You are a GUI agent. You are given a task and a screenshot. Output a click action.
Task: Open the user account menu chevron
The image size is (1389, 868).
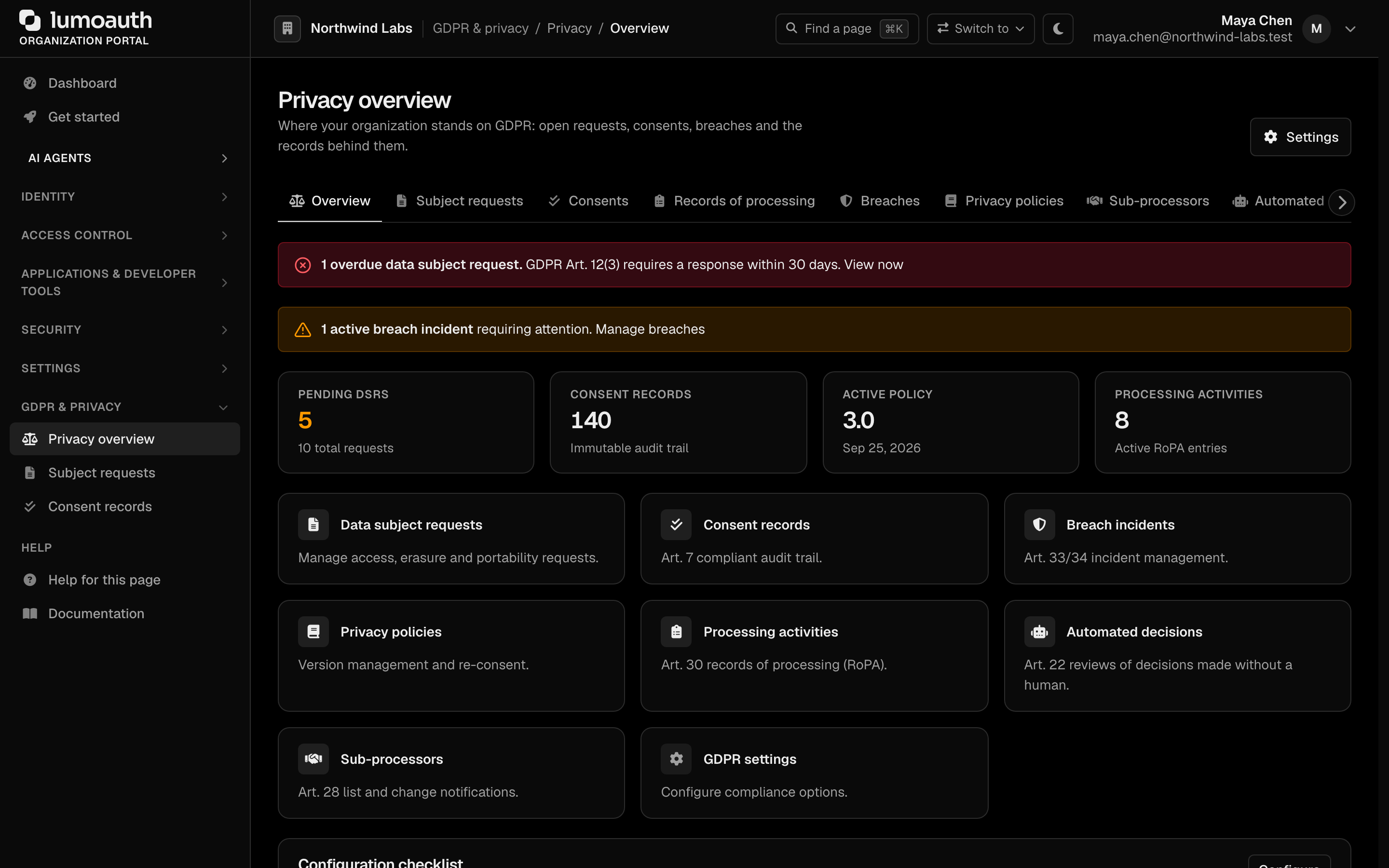pos(1350,29)
